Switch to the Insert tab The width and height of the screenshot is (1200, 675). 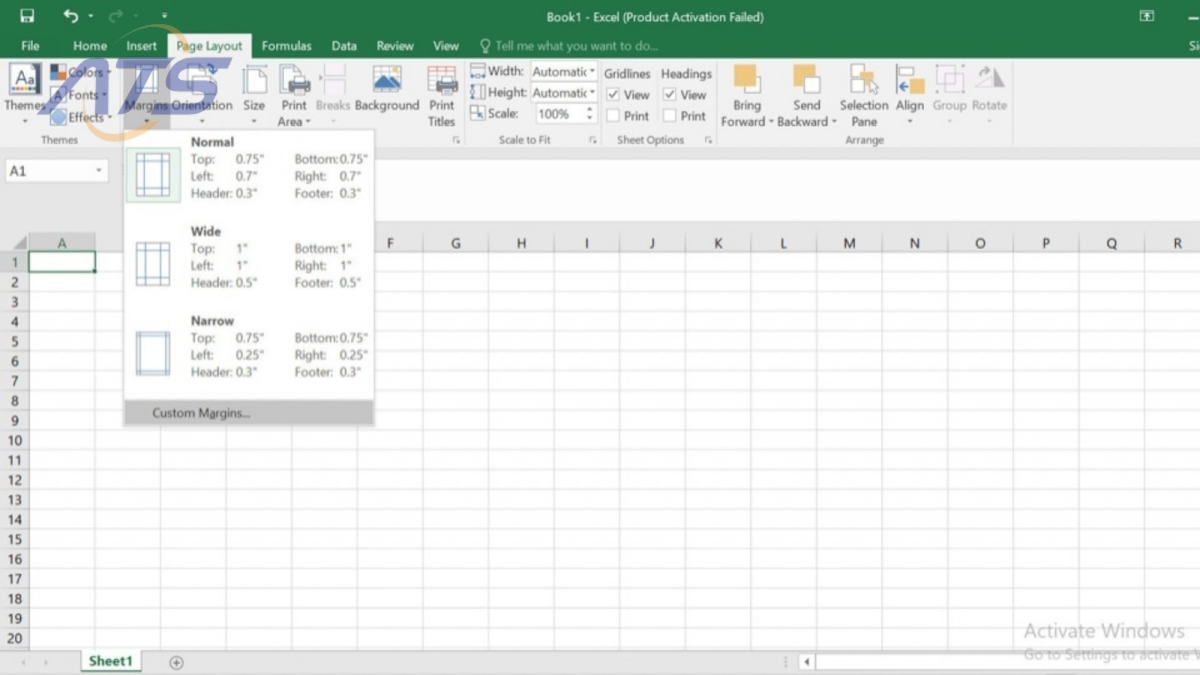point(141,46)
